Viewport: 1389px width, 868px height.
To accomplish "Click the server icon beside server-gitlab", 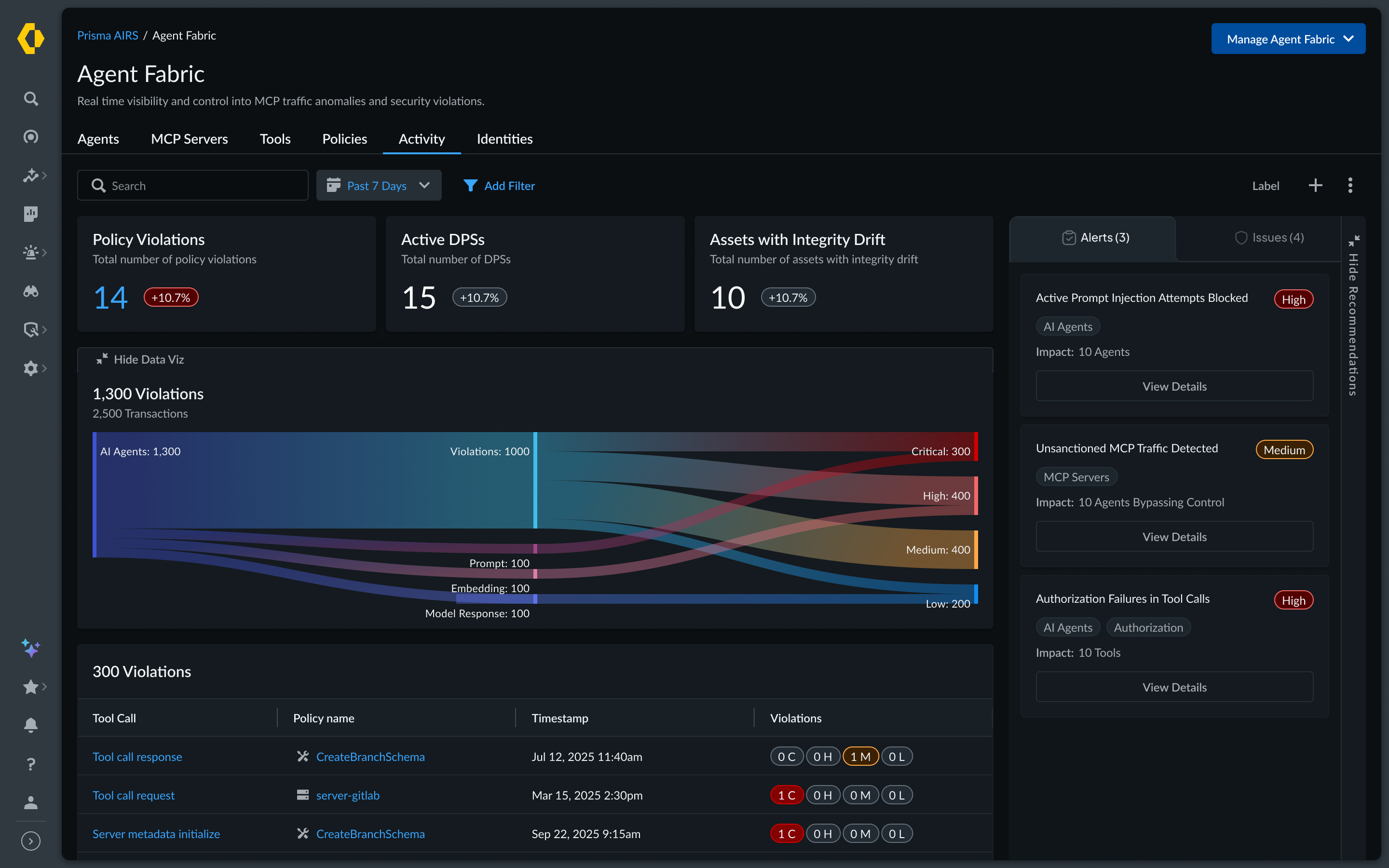I will [x=302, y=795].
